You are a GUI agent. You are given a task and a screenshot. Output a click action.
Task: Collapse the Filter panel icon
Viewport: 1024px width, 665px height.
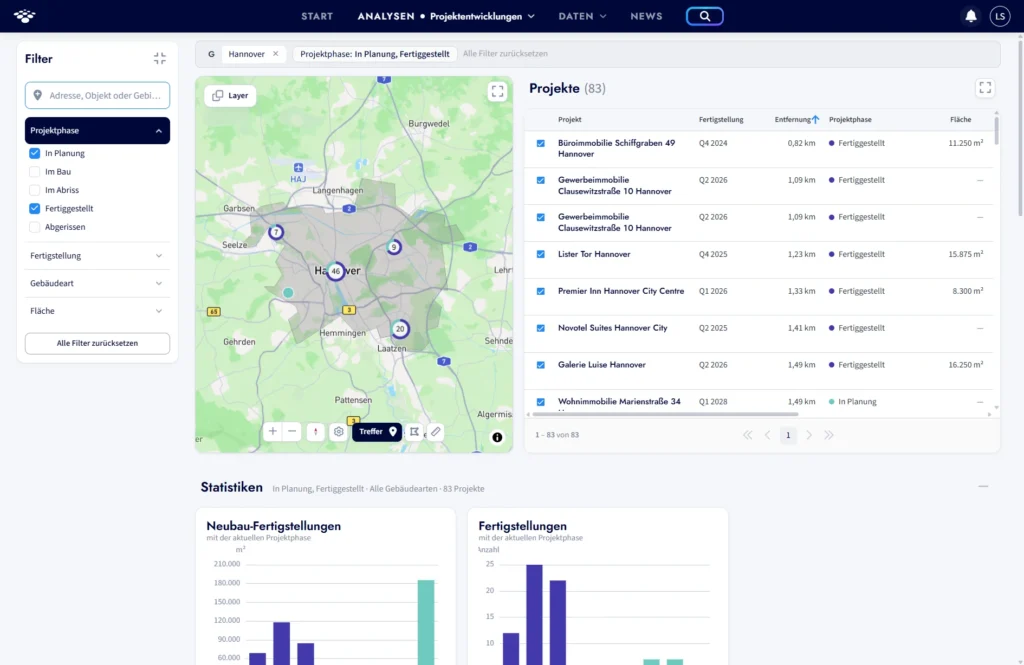click(159, 59)
